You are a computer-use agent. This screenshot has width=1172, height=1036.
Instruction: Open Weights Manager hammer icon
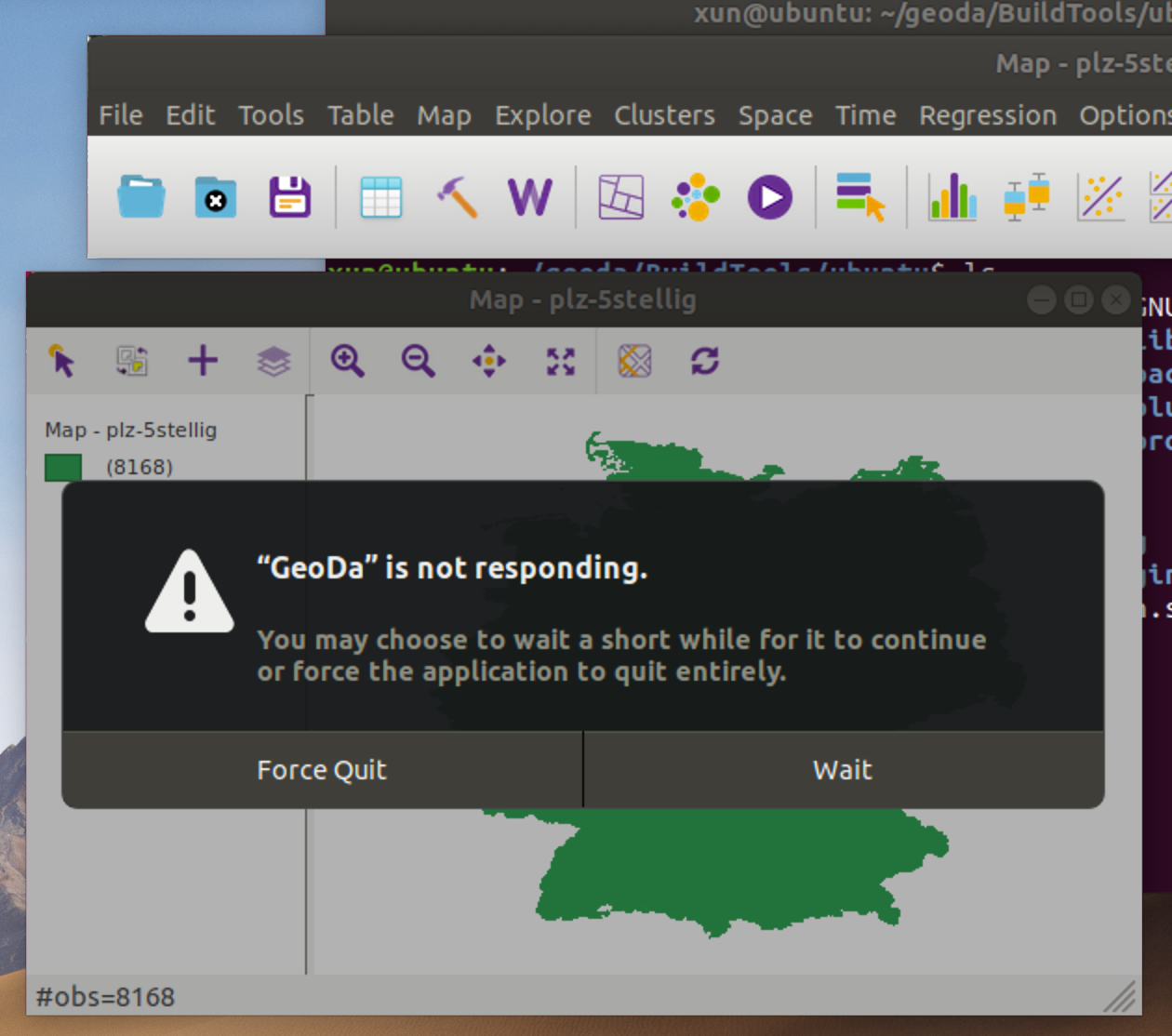click(x=456, y=196)
